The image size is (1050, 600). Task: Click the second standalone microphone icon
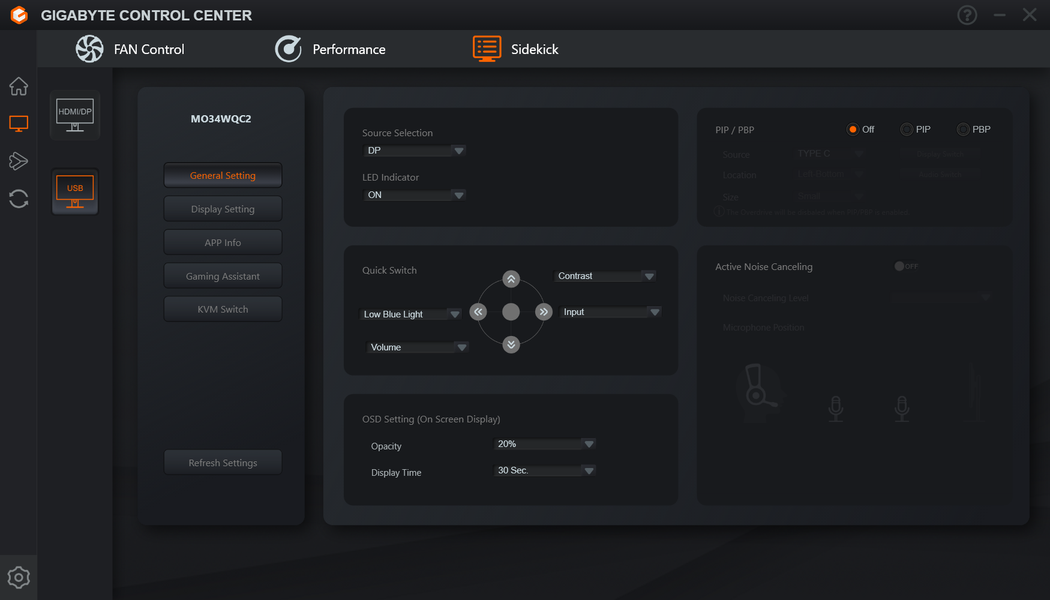pyautogui.click(x=902, y=408)
